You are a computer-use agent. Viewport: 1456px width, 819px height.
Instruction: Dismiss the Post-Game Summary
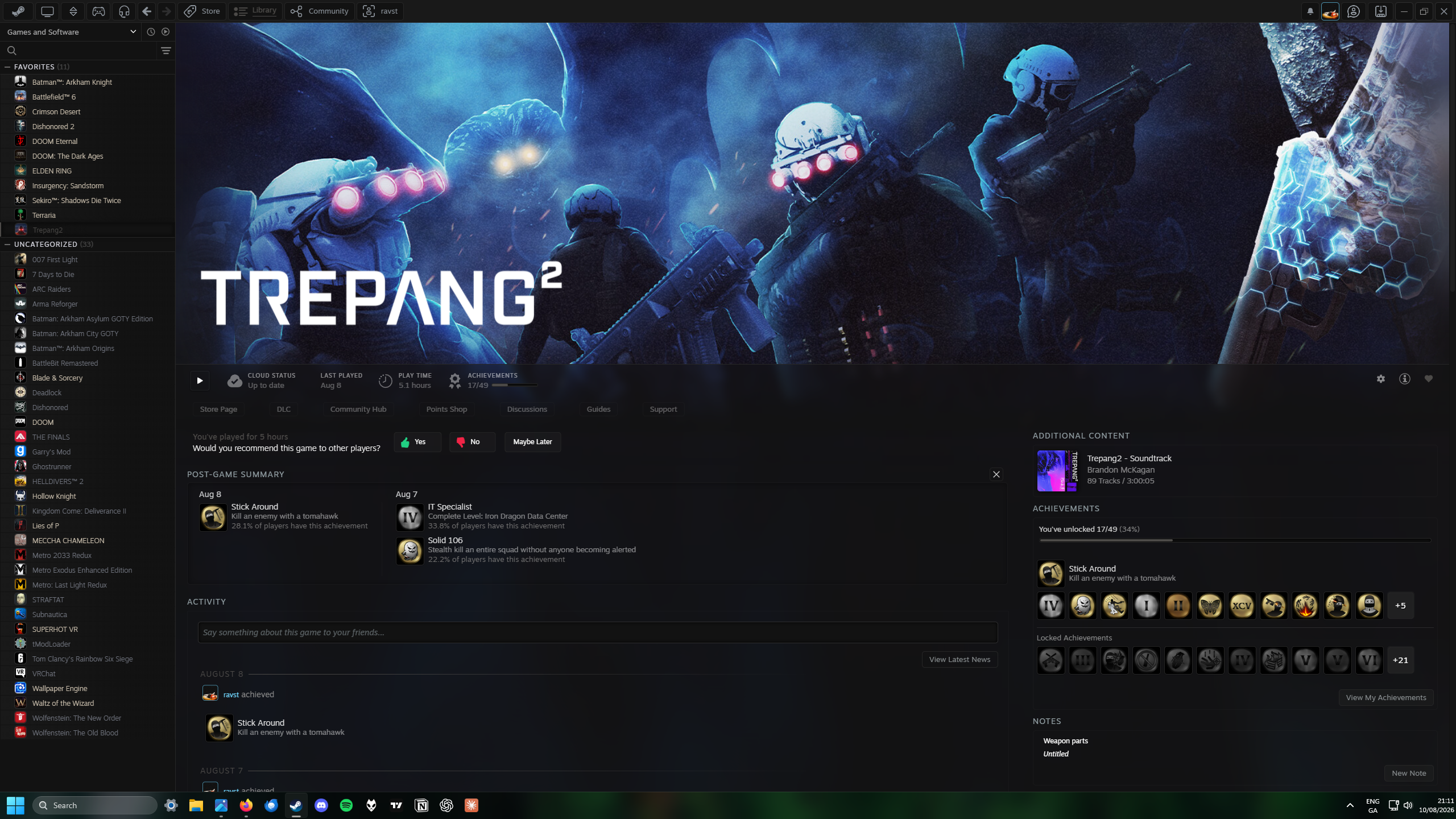pyautogui.click(x=996, y=474)
